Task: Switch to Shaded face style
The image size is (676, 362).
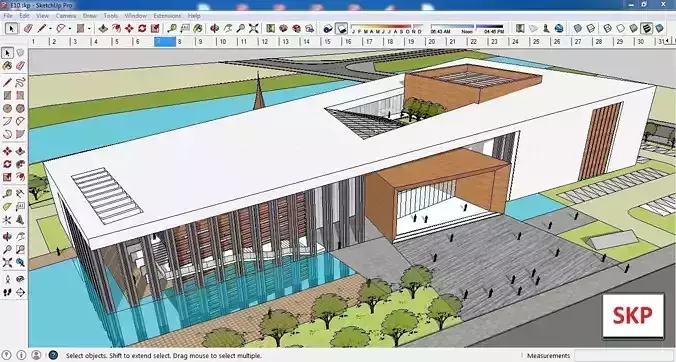Action: coord(633,28)
